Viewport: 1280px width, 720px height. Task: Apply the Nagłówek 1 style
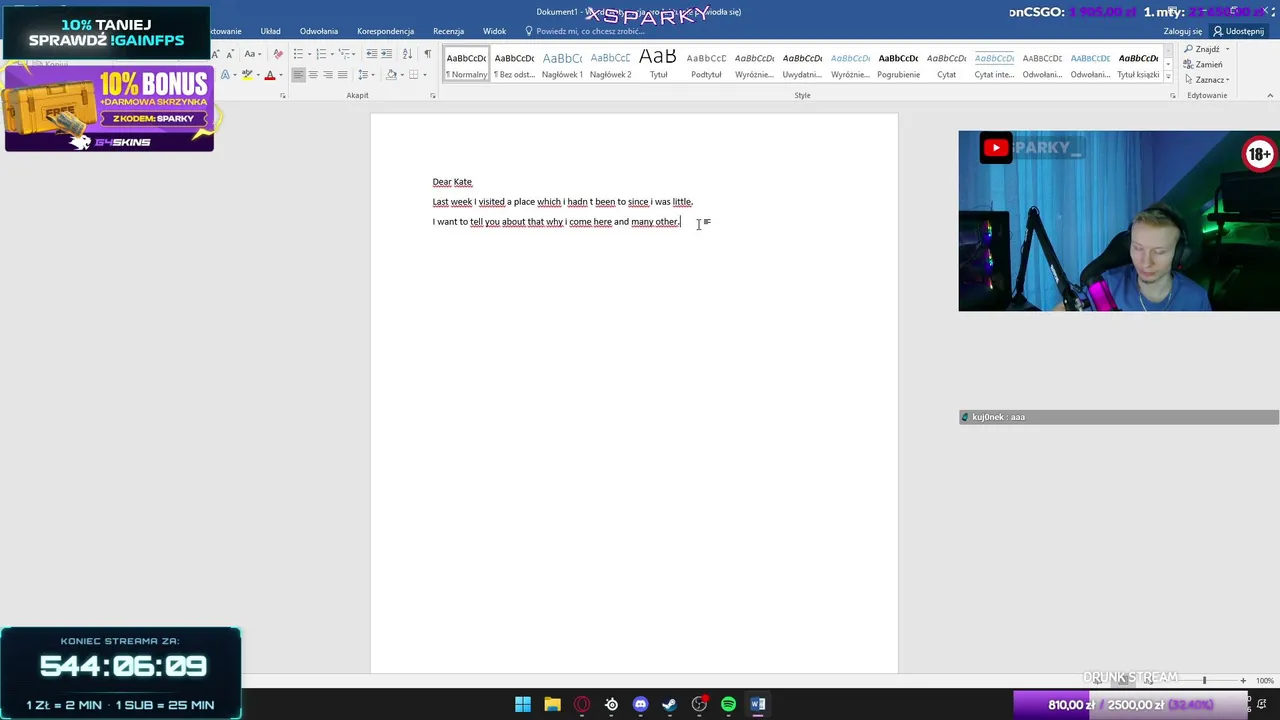click(562, 64)
